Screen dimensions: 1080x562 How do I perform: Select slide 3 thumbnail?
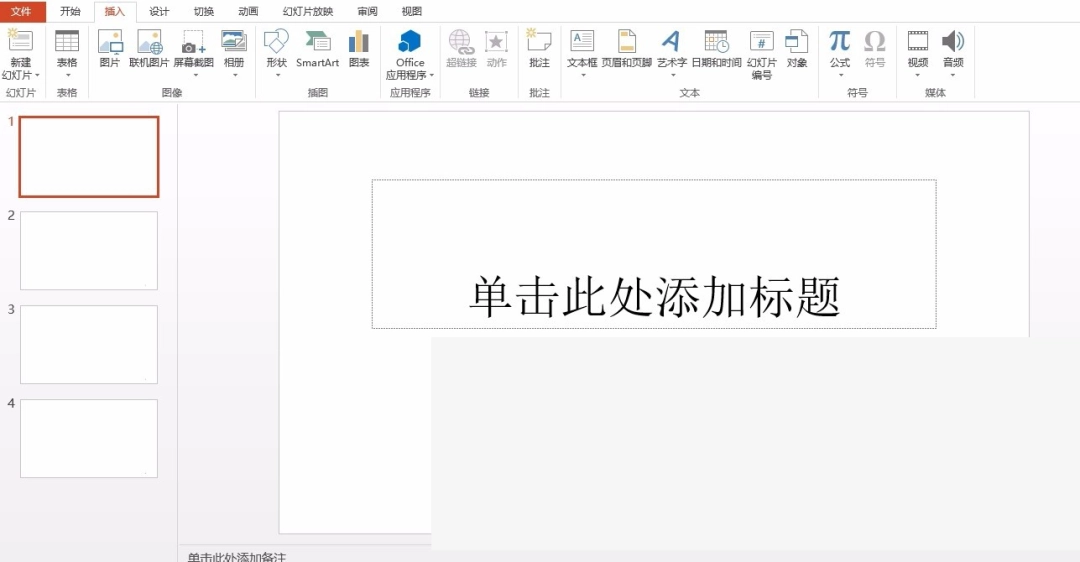point(89,344)
